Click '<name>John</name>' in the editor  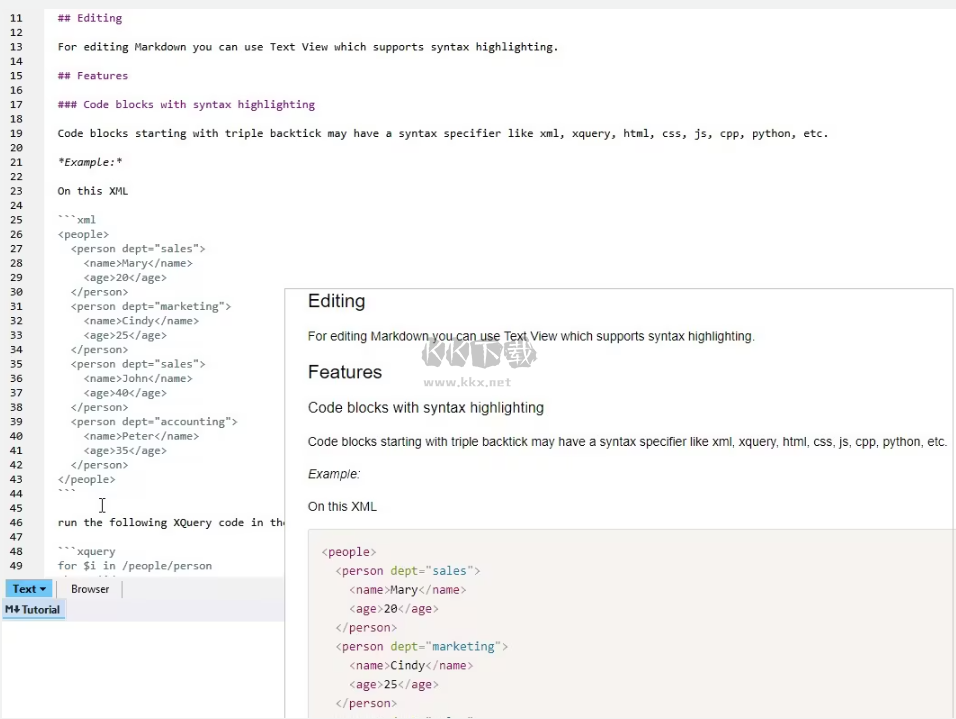138,378
